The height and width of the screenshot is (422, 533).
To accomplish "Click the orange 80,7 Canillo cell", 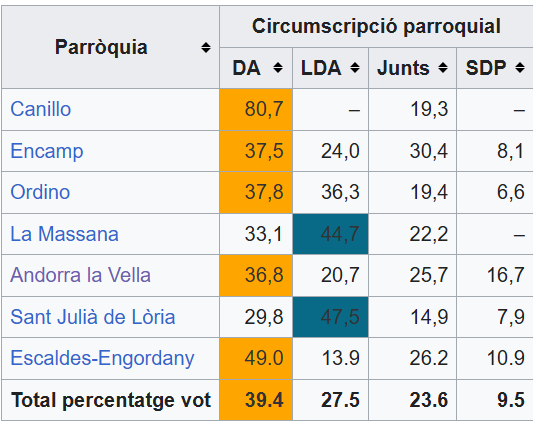I will 256,109.
